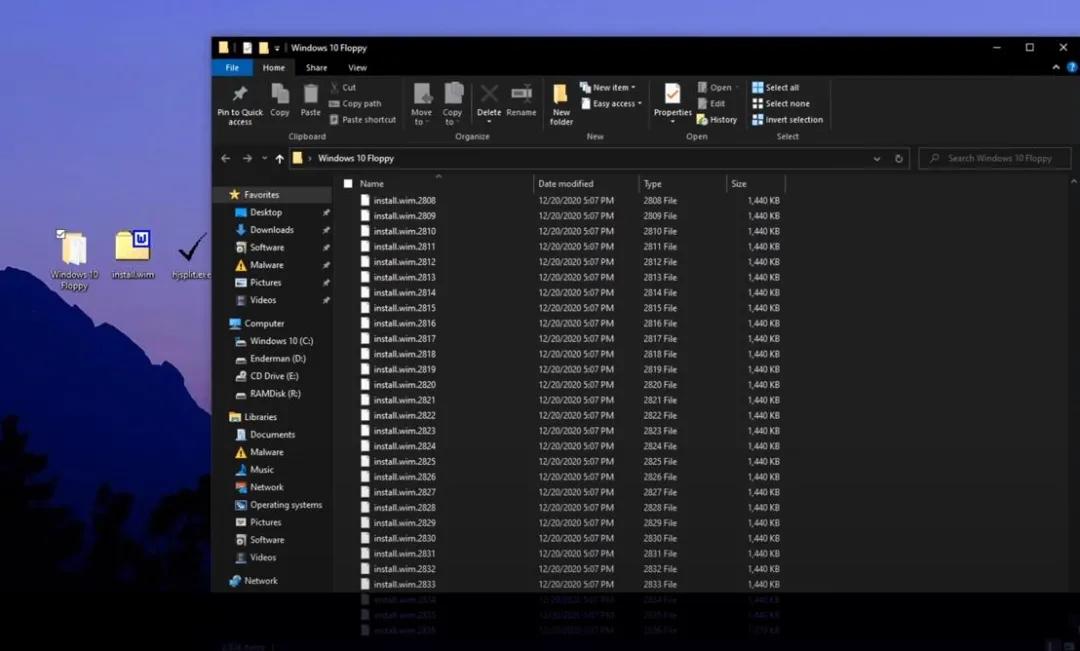This screenshot has width=1080, height=651.
Task: Expand the New item dropdown
Action: click(x=610, y=87)
